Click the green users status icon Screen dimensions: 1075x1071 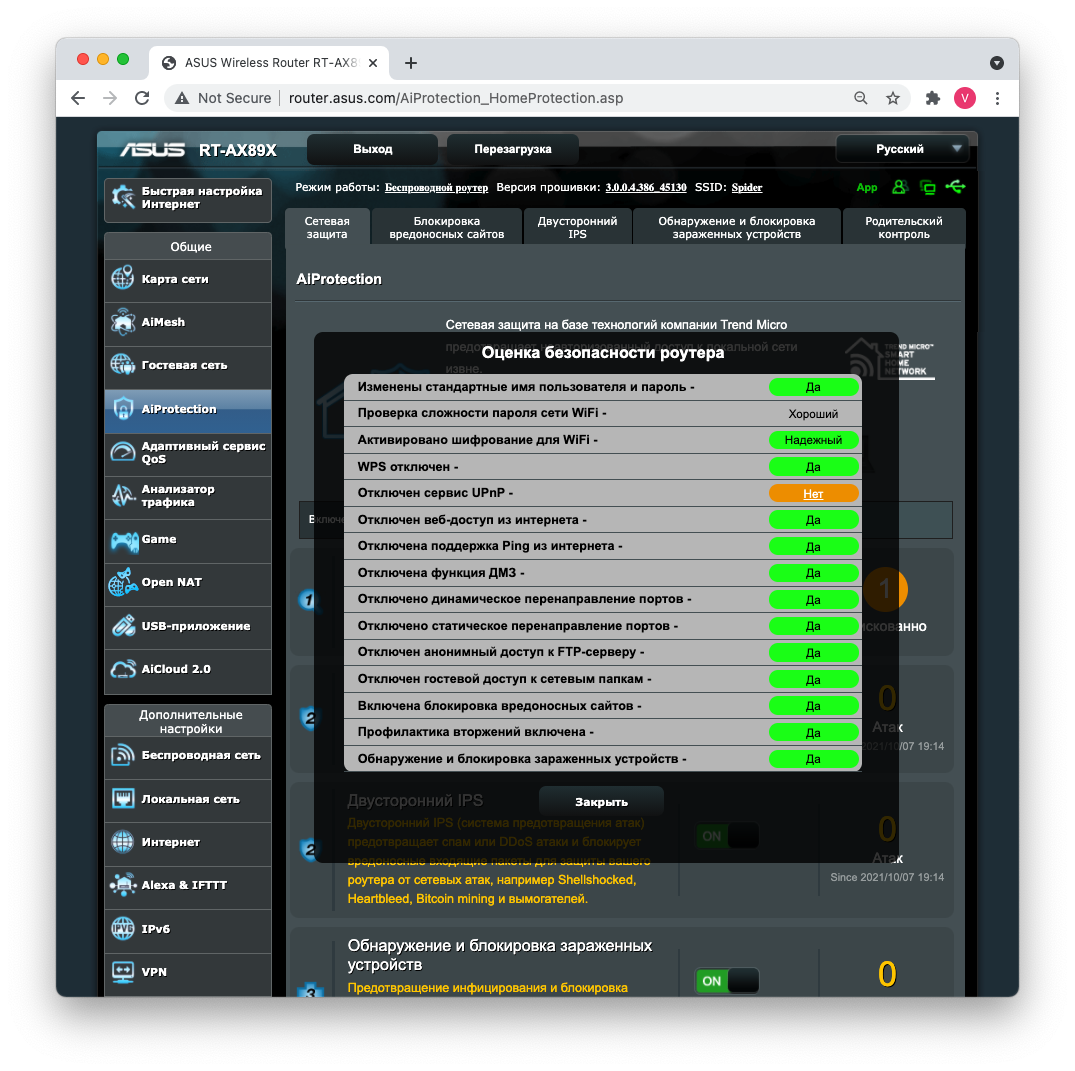[900, 186]
